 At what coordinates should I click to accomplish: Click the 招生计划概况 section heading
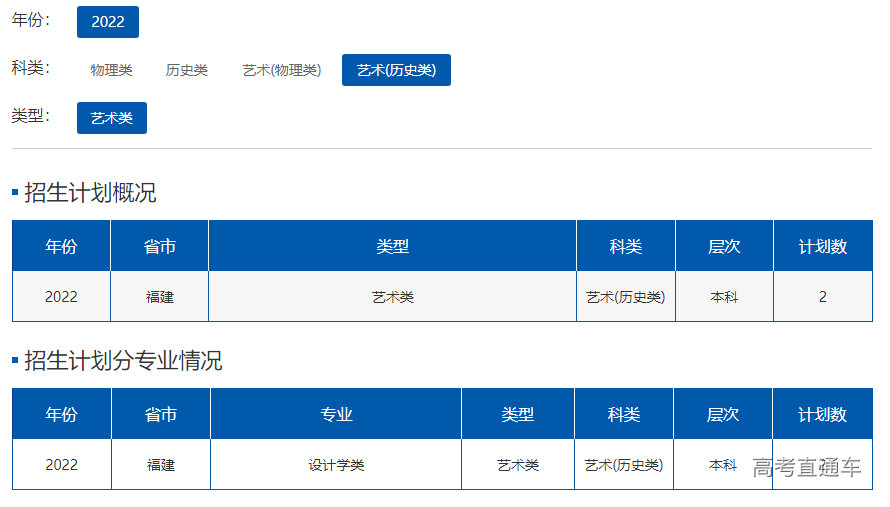[x=90, y=193]
